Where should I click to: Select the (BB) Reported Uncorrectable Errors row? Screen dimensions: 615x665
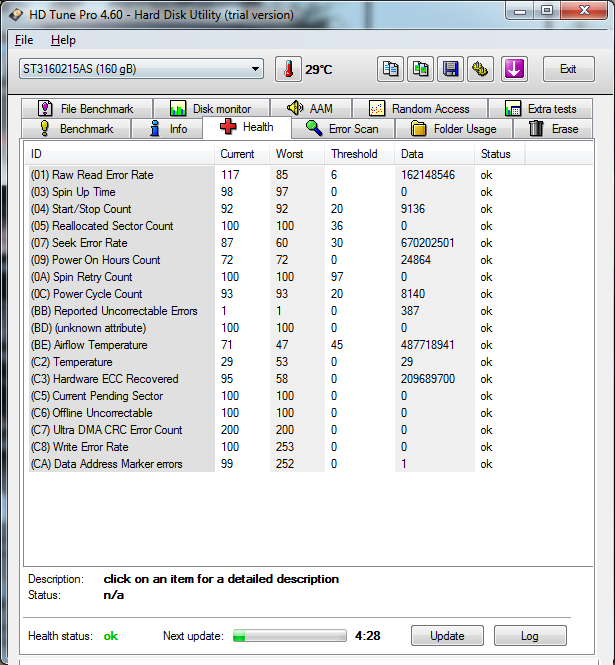point(276,311)
